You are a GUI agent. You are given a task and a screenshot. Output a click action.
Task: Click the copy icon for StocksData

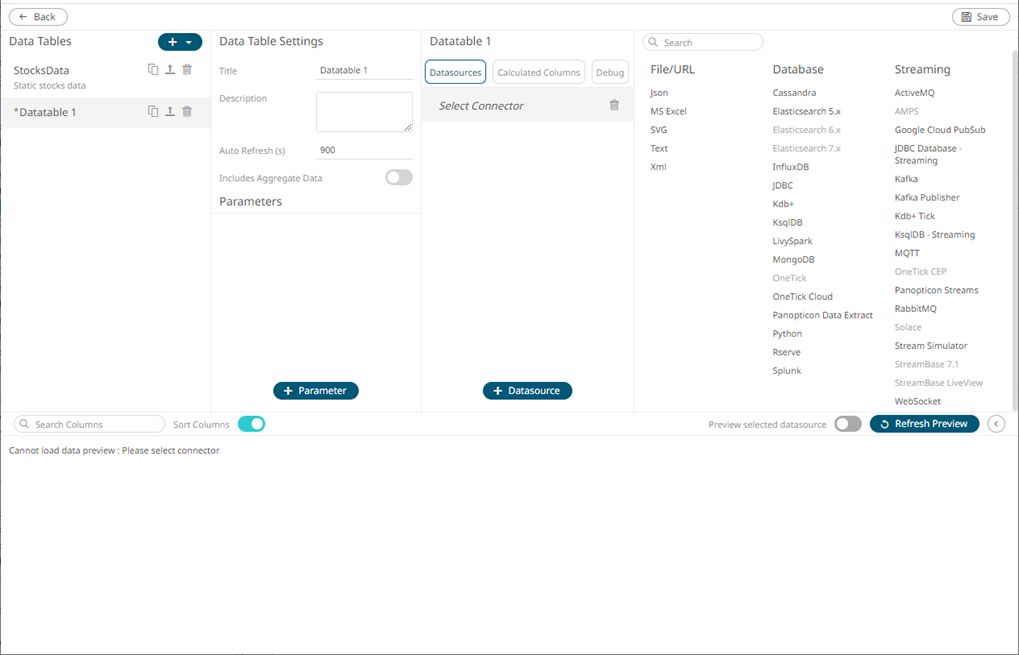[153, 70]
